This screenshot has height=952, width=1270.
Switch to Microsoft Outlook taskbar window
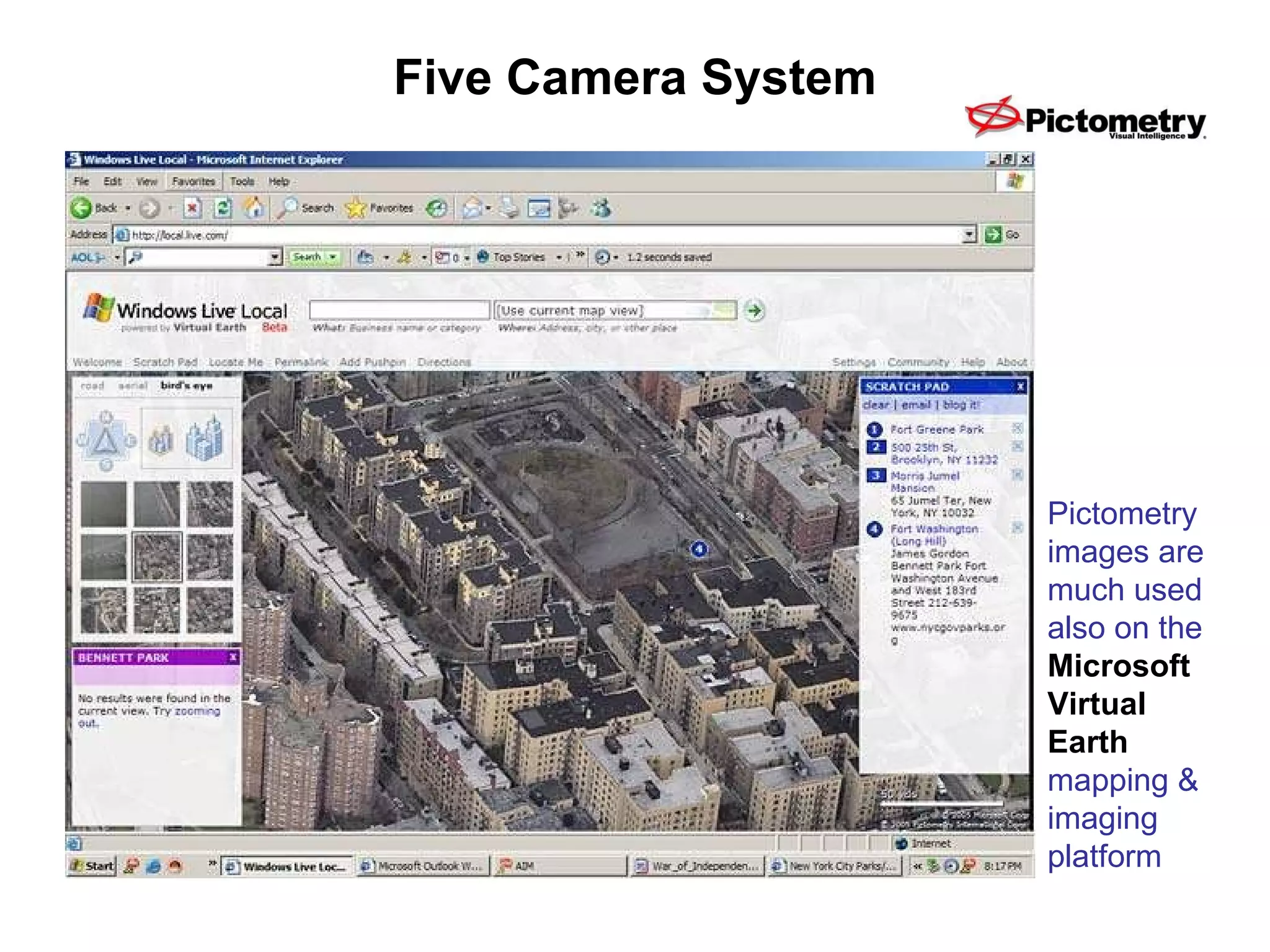coord(422,866)
